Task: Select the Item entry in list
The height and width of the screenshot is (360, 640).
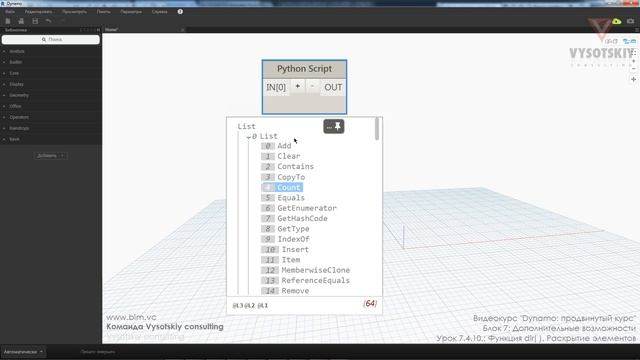Action: pos(291,260)
